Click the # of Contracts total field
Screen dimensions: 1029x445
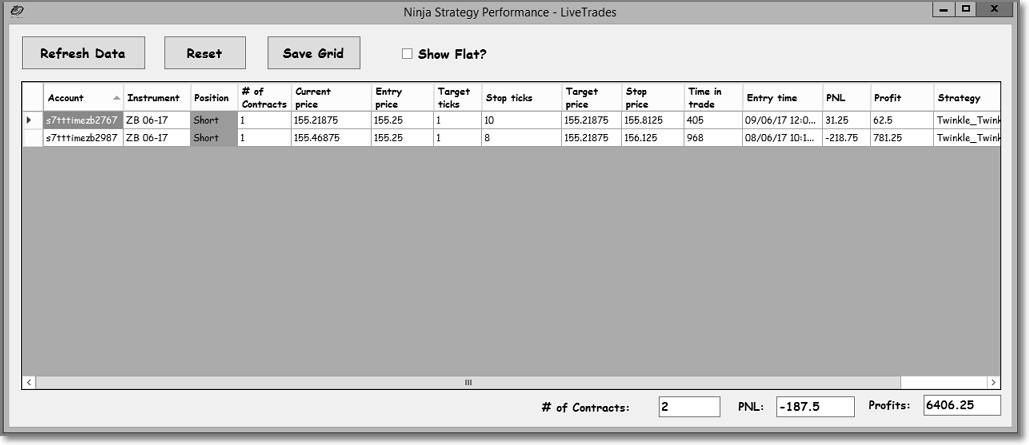click(x=689, y=407)
